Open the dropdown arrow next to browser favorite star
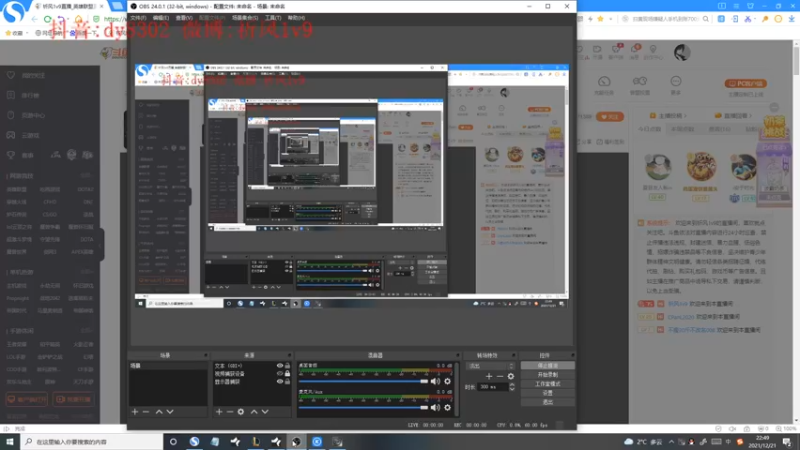 click(x=610, y=19)
